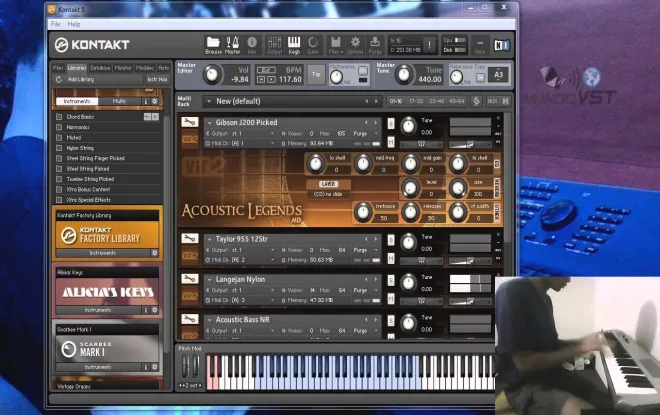Image resolution: width=660 pixels, height=415 pixels.
Task: Click the BPM value field 117.60
Action: click(290, 80)
